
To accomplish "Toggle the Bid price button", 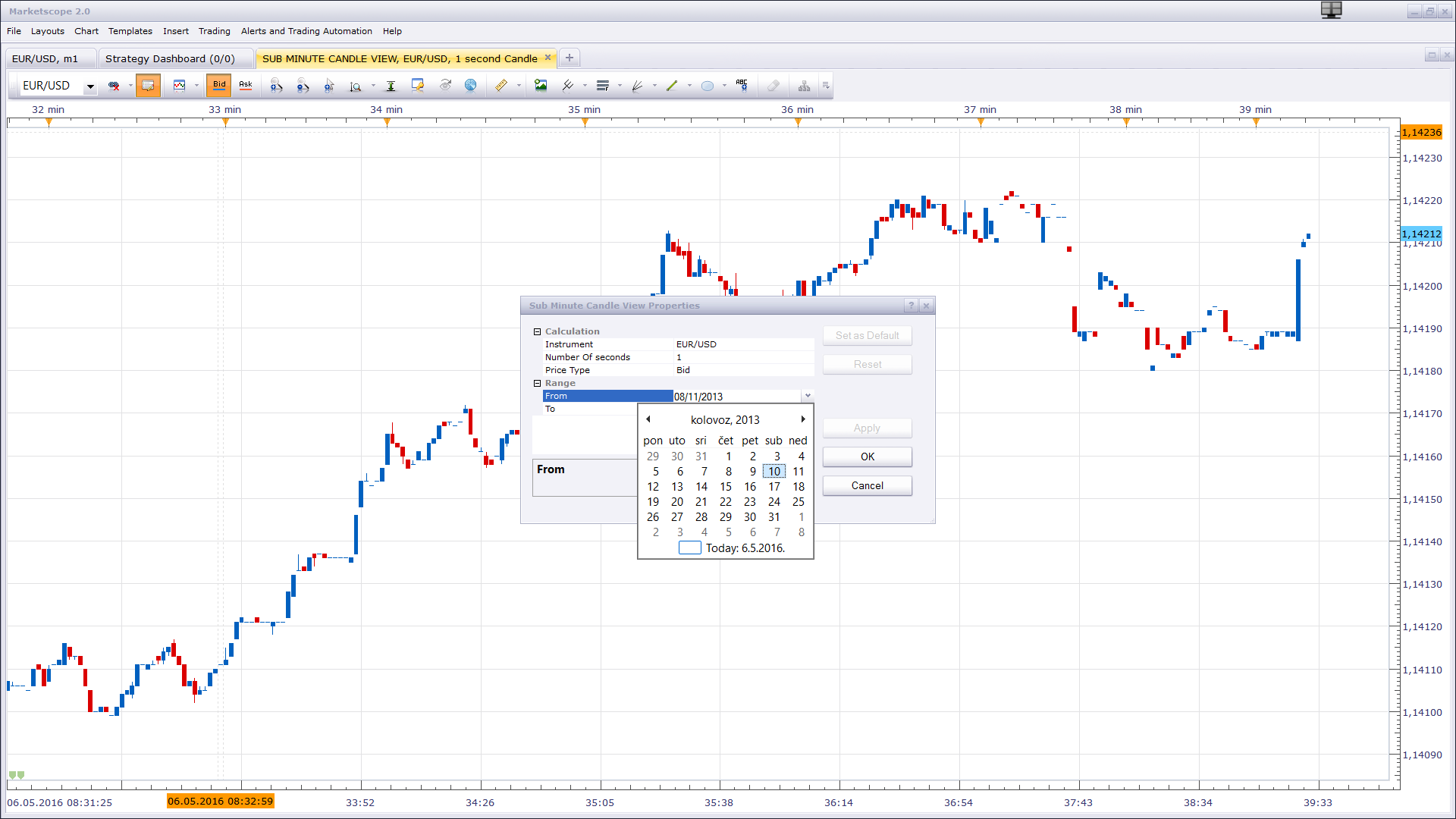I will [219, 85].
